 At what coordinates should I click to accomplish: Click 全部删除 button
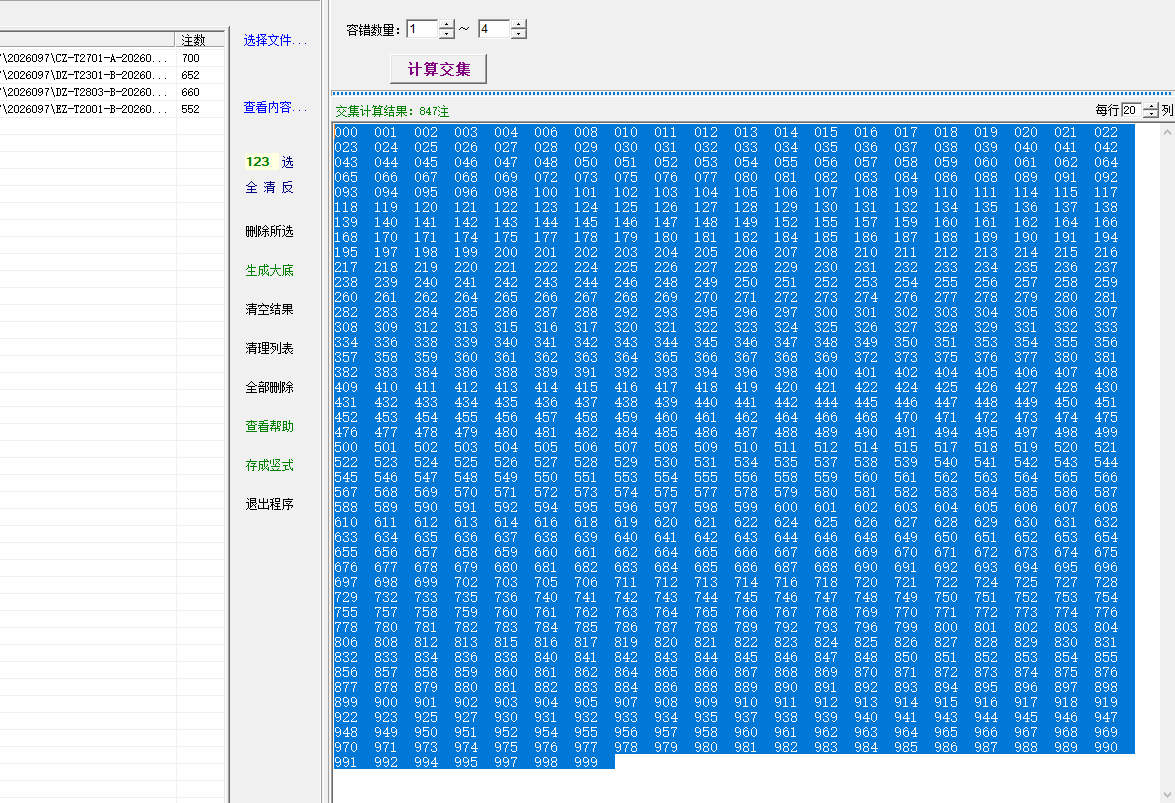coord(269,387)
